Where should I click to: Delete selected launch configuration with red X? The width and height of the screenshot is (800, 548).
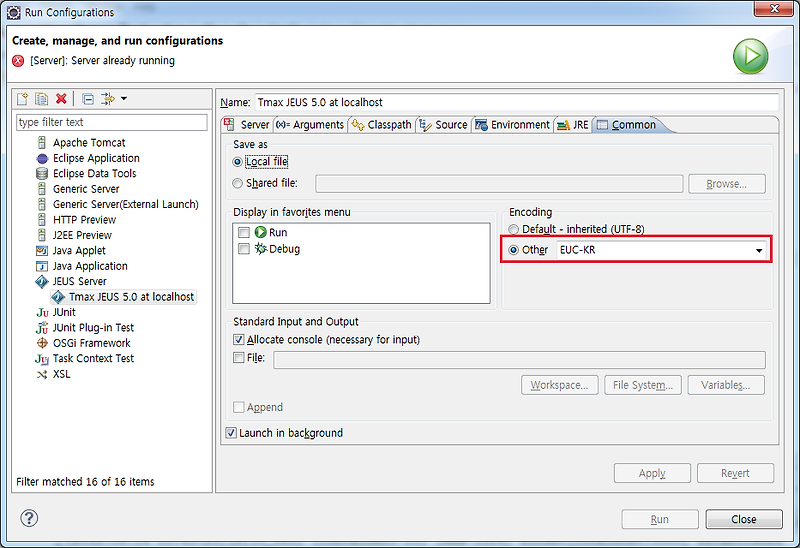(61, 98)
